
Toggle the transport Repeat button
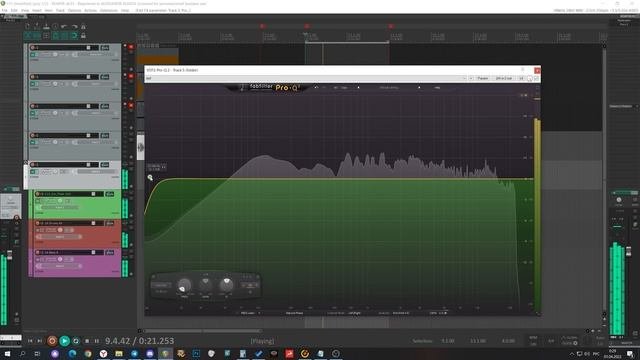coord(76,341)
